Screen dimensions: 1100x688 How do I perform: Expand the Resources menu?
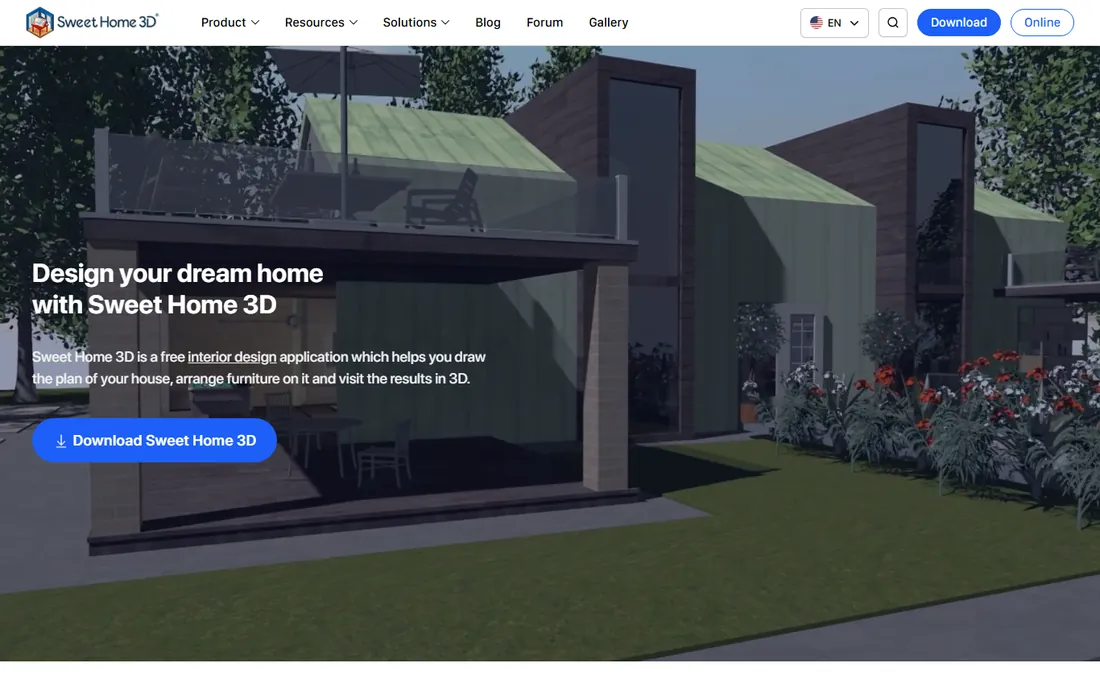[x=321, y=22]
